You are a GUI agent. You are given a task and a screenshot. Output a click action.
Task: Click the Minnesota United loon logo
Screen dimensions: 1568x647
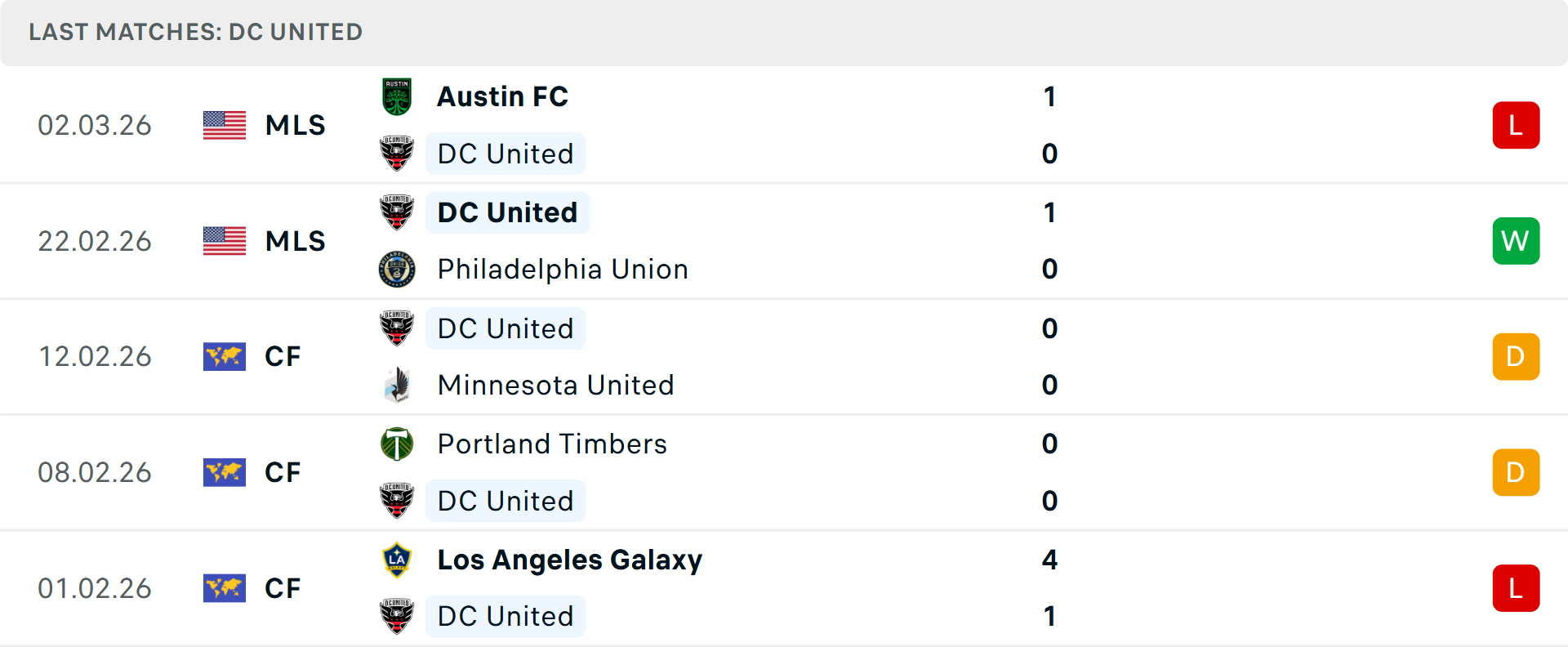pyautogui.click(x=398, y=385)
